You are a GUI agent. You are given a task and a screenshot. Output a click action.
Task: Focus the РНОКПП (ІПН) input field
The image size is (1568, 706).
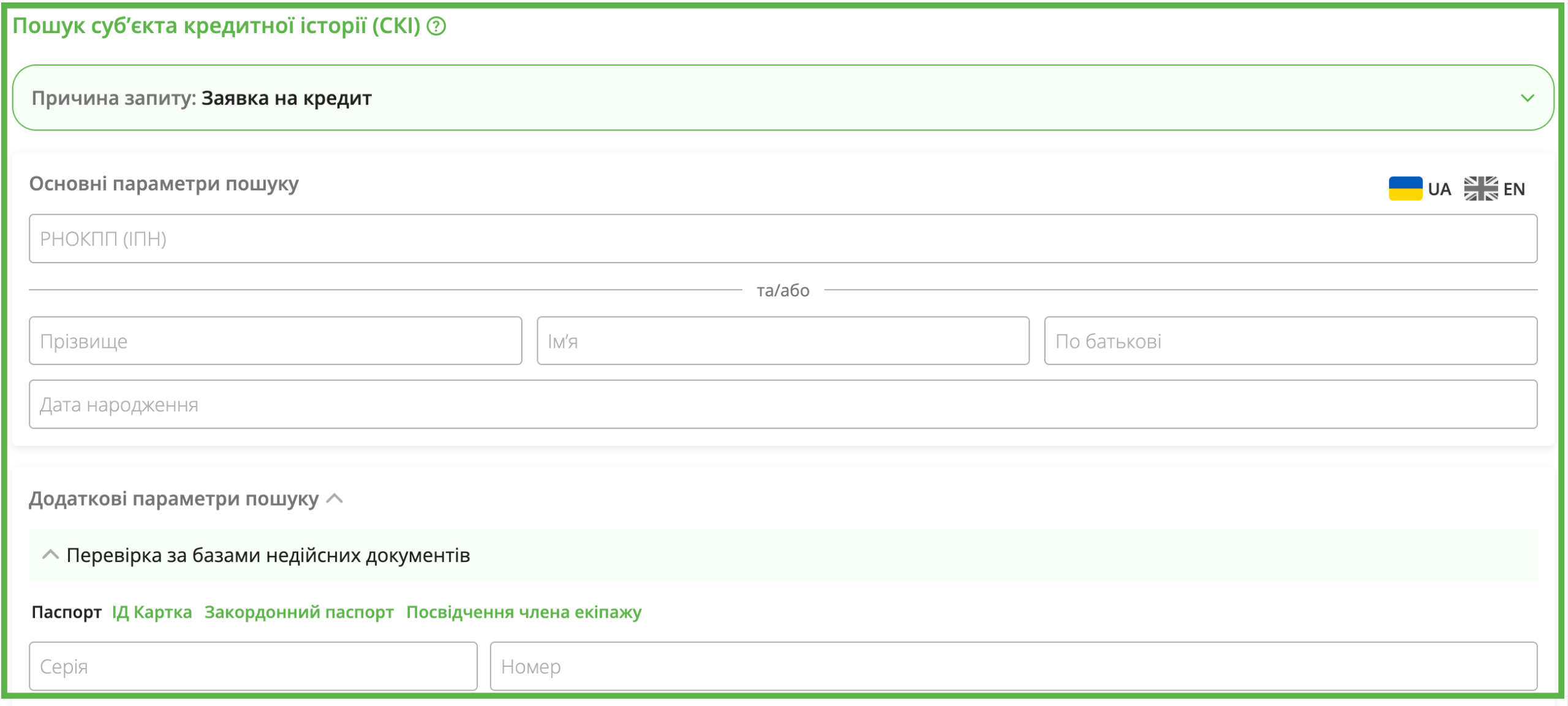point(783,239)
